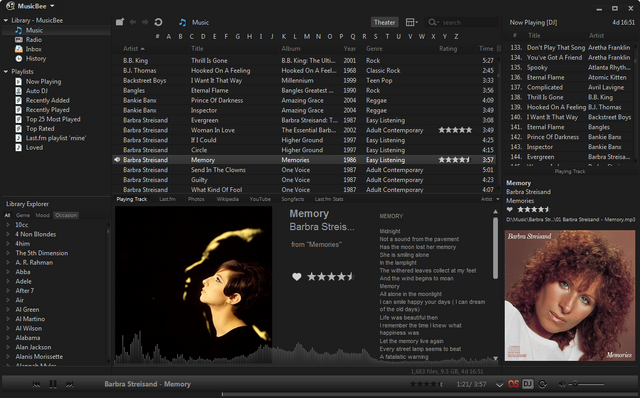This screenshot has height=398, width=640.
Task: Click the speaker playing indicator on Memory row
Action: coord(117,160)
